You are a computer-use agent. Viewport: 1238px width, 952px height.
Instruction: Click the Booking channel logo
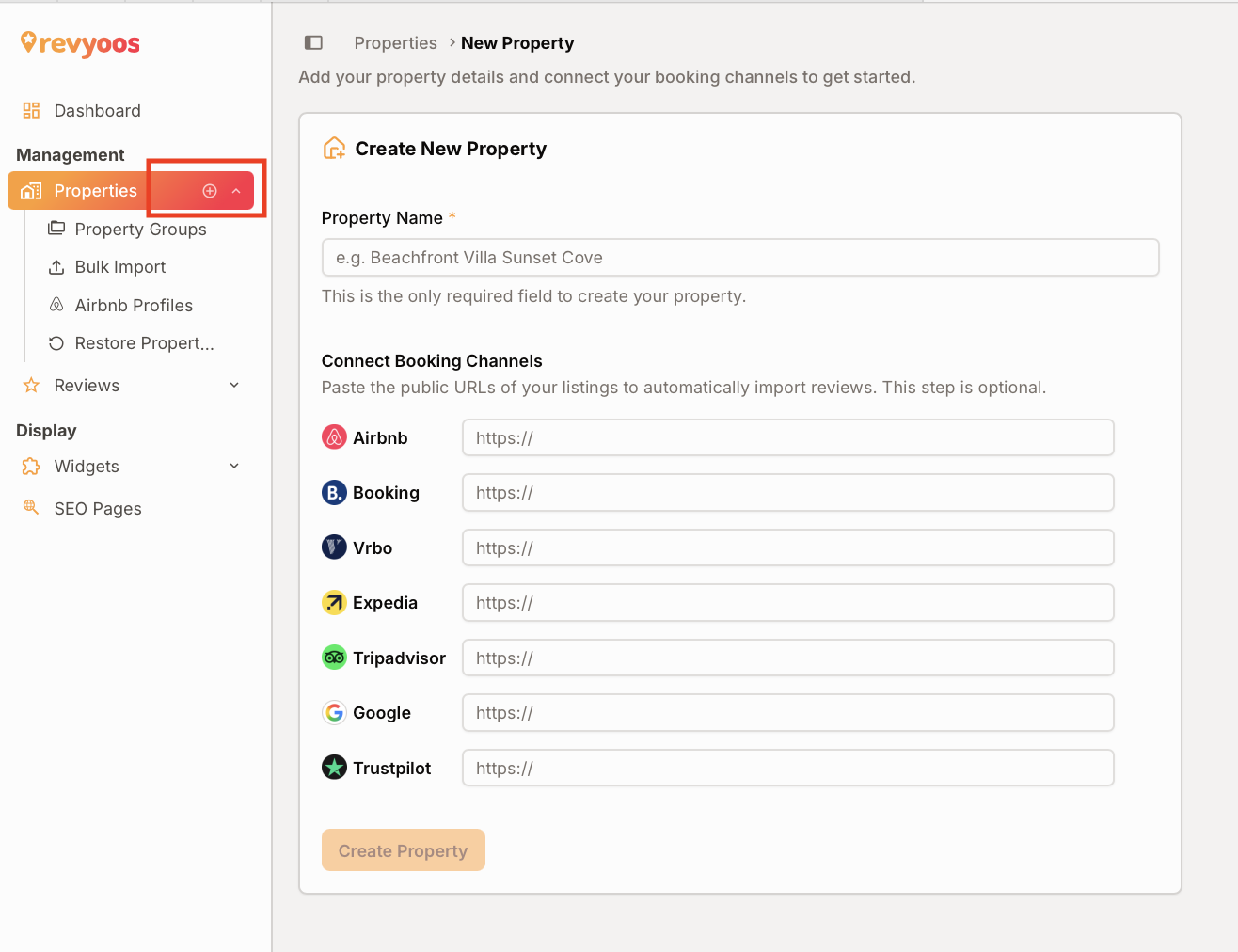334,492
